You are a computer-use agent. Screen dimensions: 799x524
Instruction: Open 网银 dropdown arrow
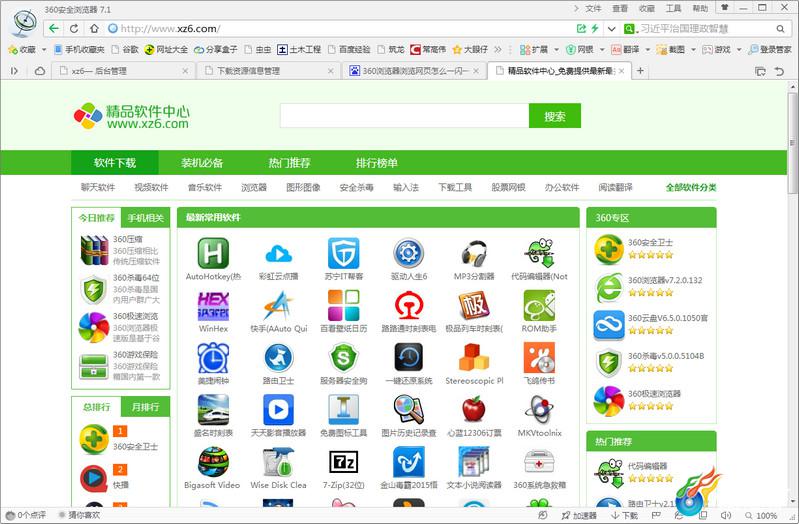point(602,49)
